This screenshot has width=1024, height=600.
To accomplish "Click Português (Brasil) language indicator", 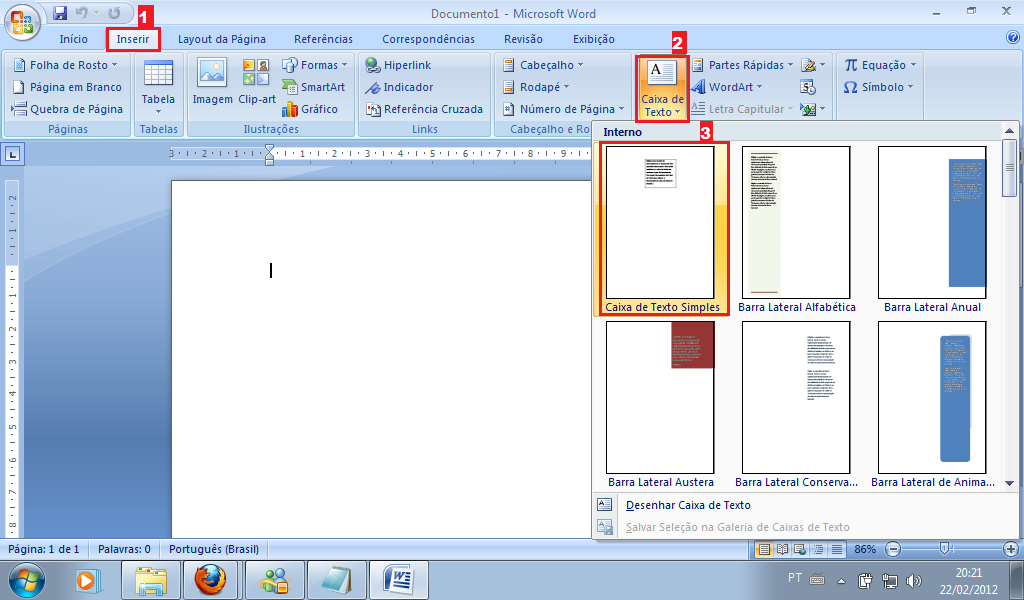I will (214, 549).
